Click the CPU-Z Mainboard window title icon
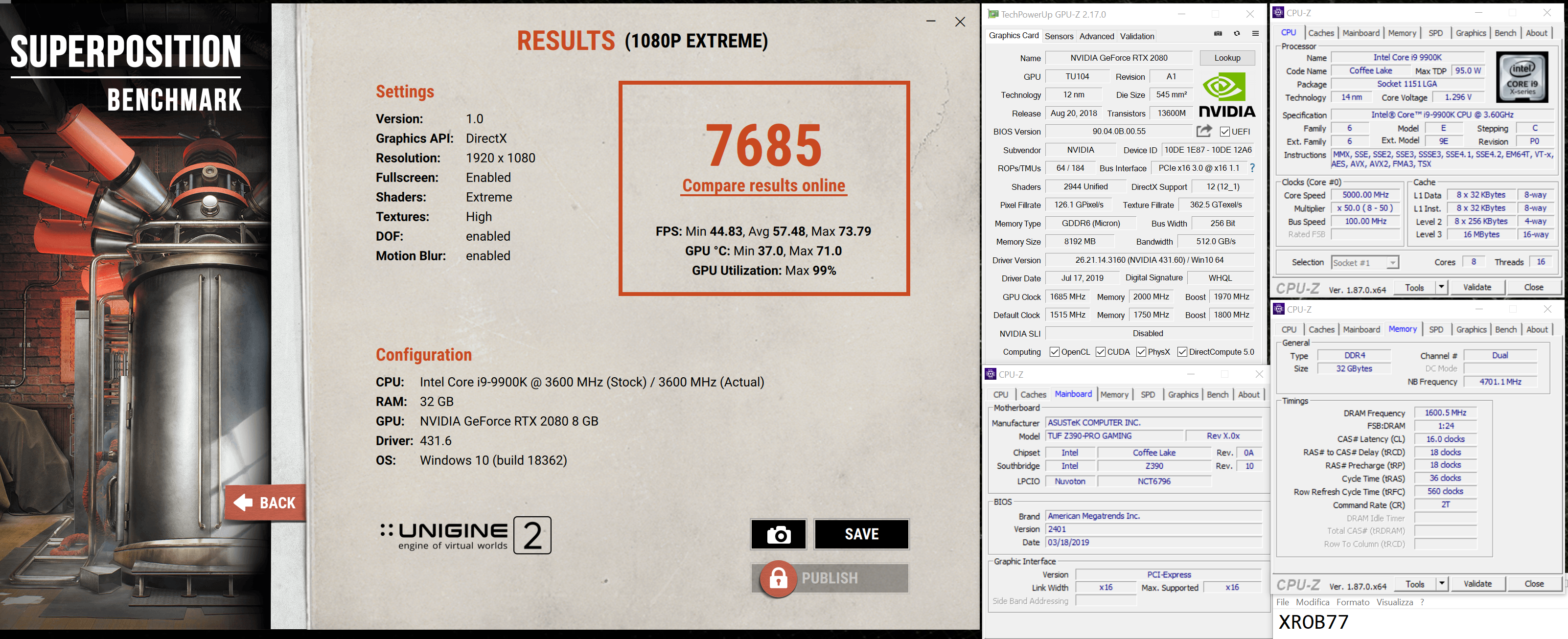 pyautogui.click(x=991, y=374)
